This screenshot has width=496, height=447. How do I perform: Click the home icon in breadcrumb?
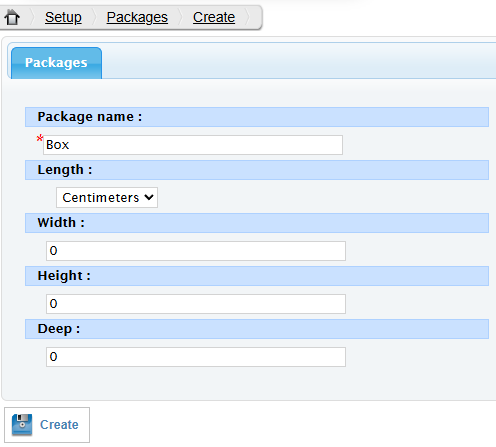click(12, 17)
